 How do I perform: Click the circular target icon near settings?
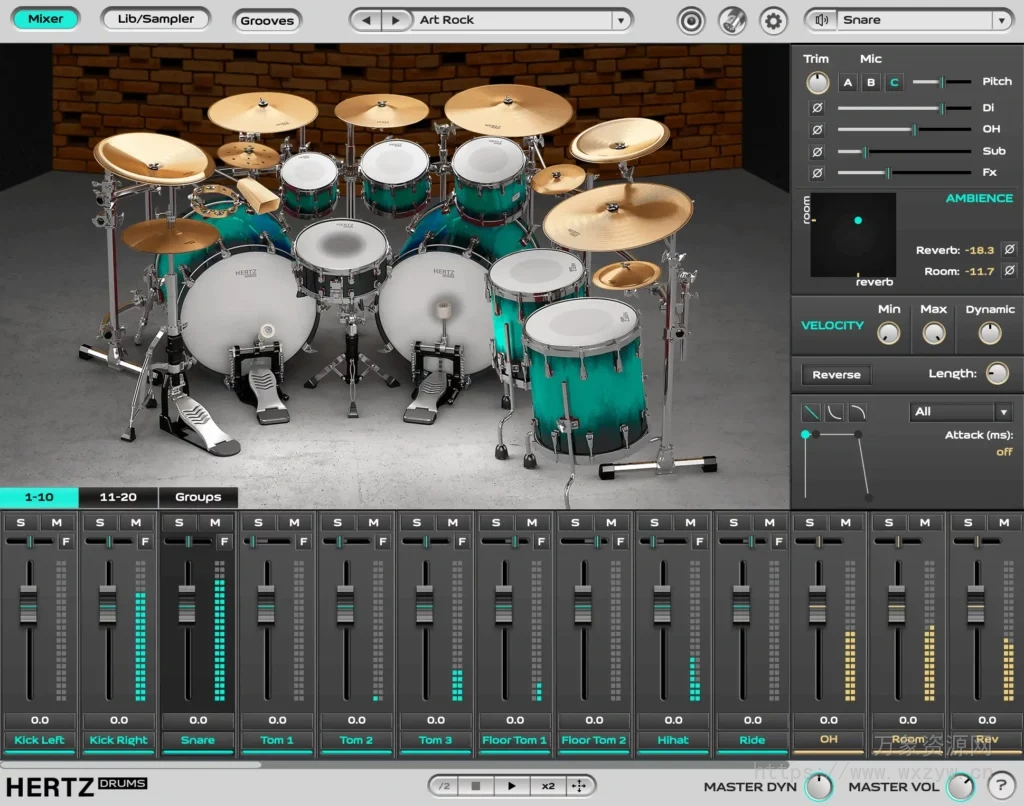(x=692, y=20)
